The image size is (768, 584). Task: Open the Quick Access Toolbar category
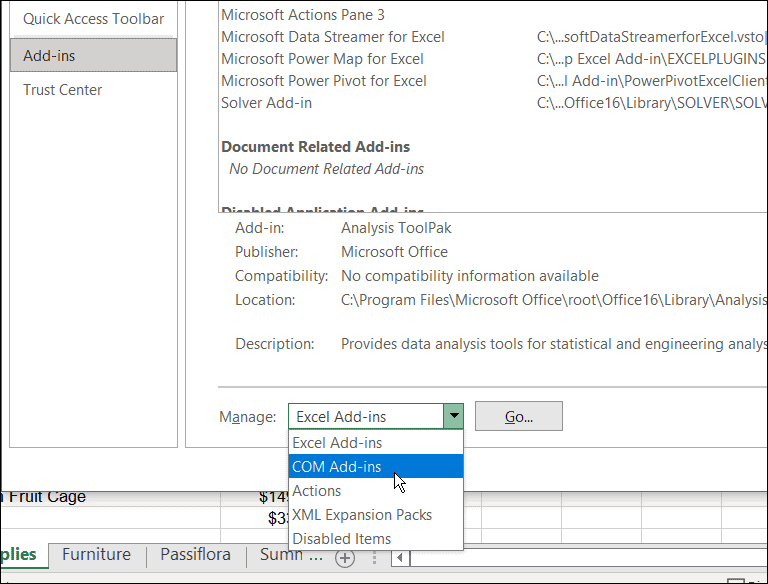coord(93,19)
